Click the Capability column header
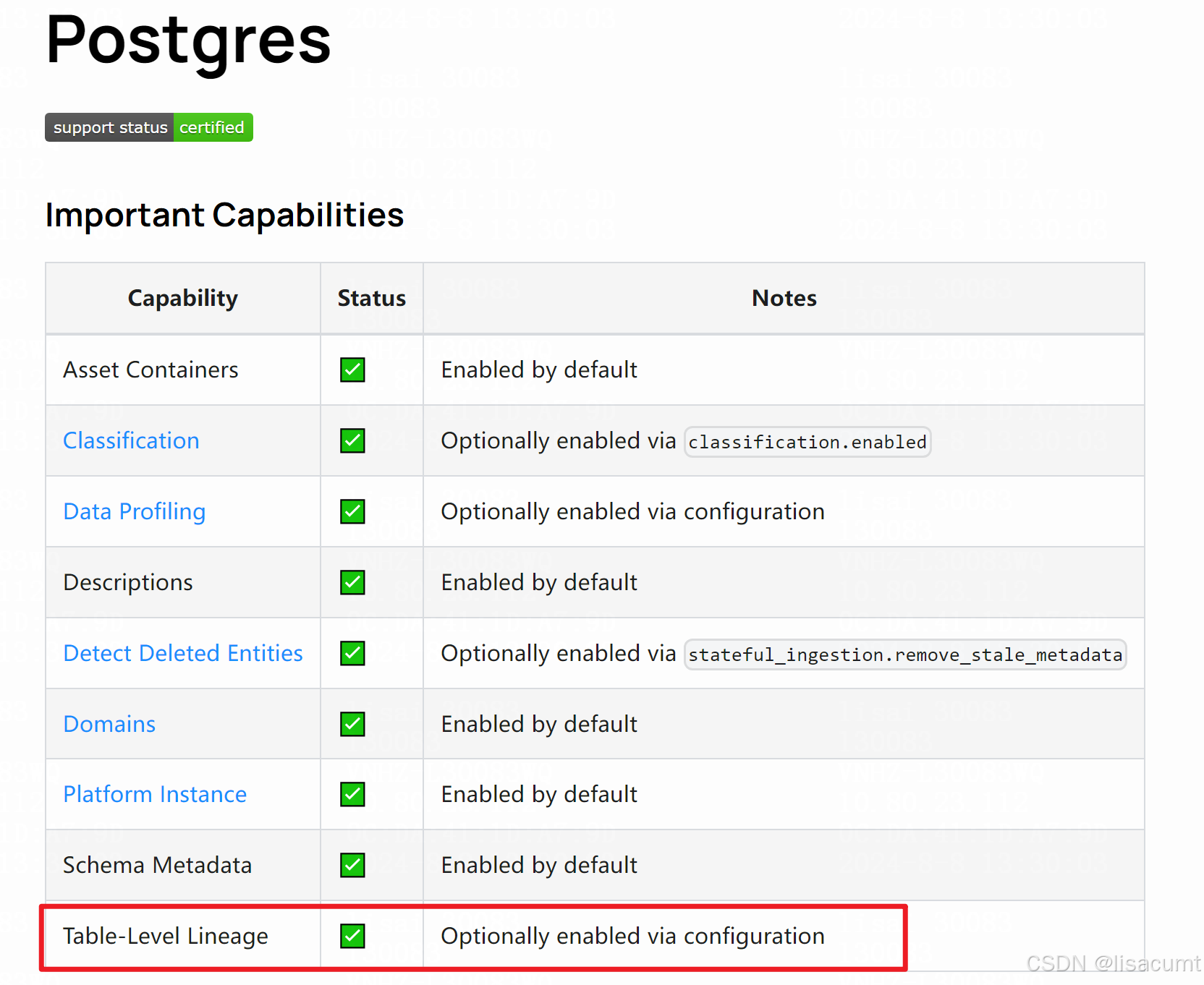Screen dimensions: 1204x985 coord(183,298)
